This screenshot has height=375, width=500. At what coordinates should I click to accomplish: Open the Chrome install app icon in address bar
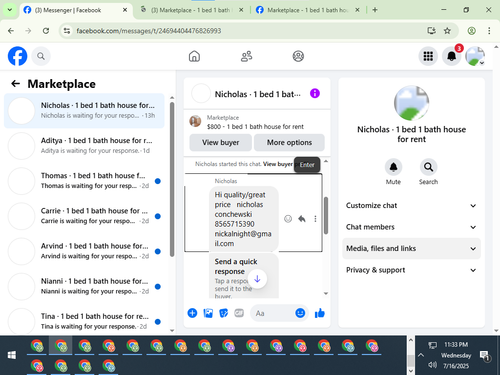431,31
